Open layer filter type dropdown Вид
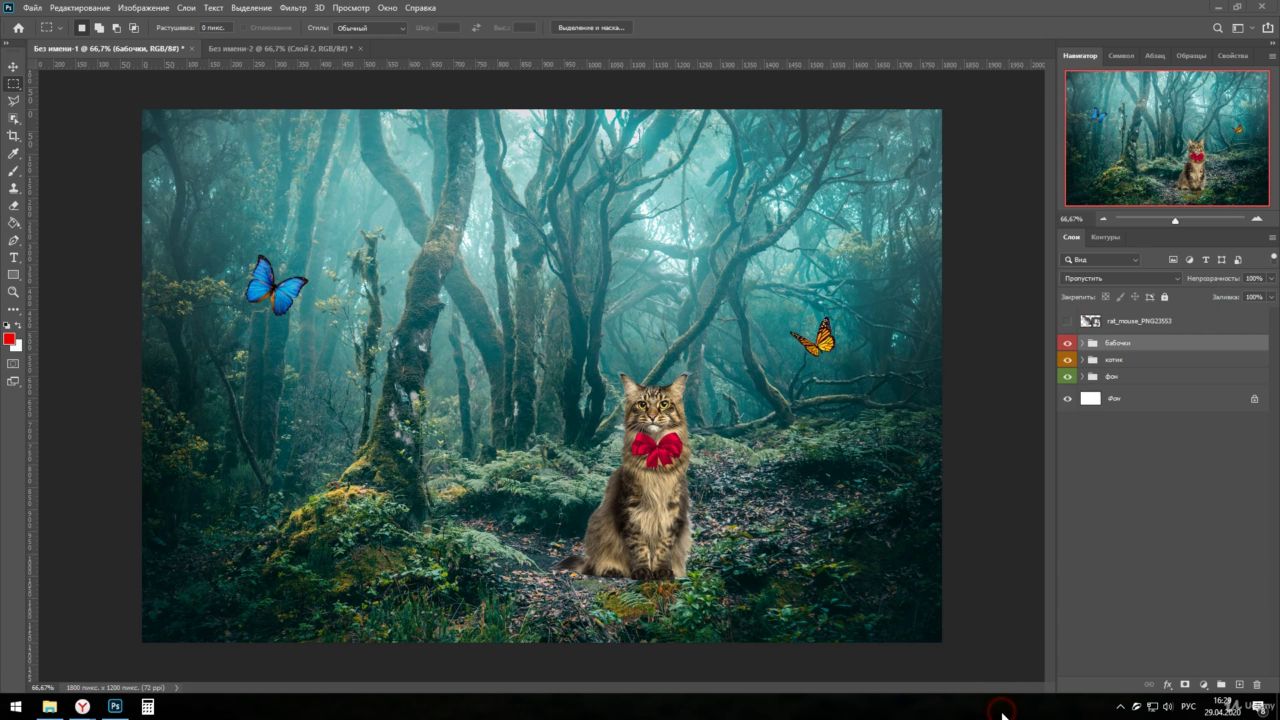 [1100, 260]
